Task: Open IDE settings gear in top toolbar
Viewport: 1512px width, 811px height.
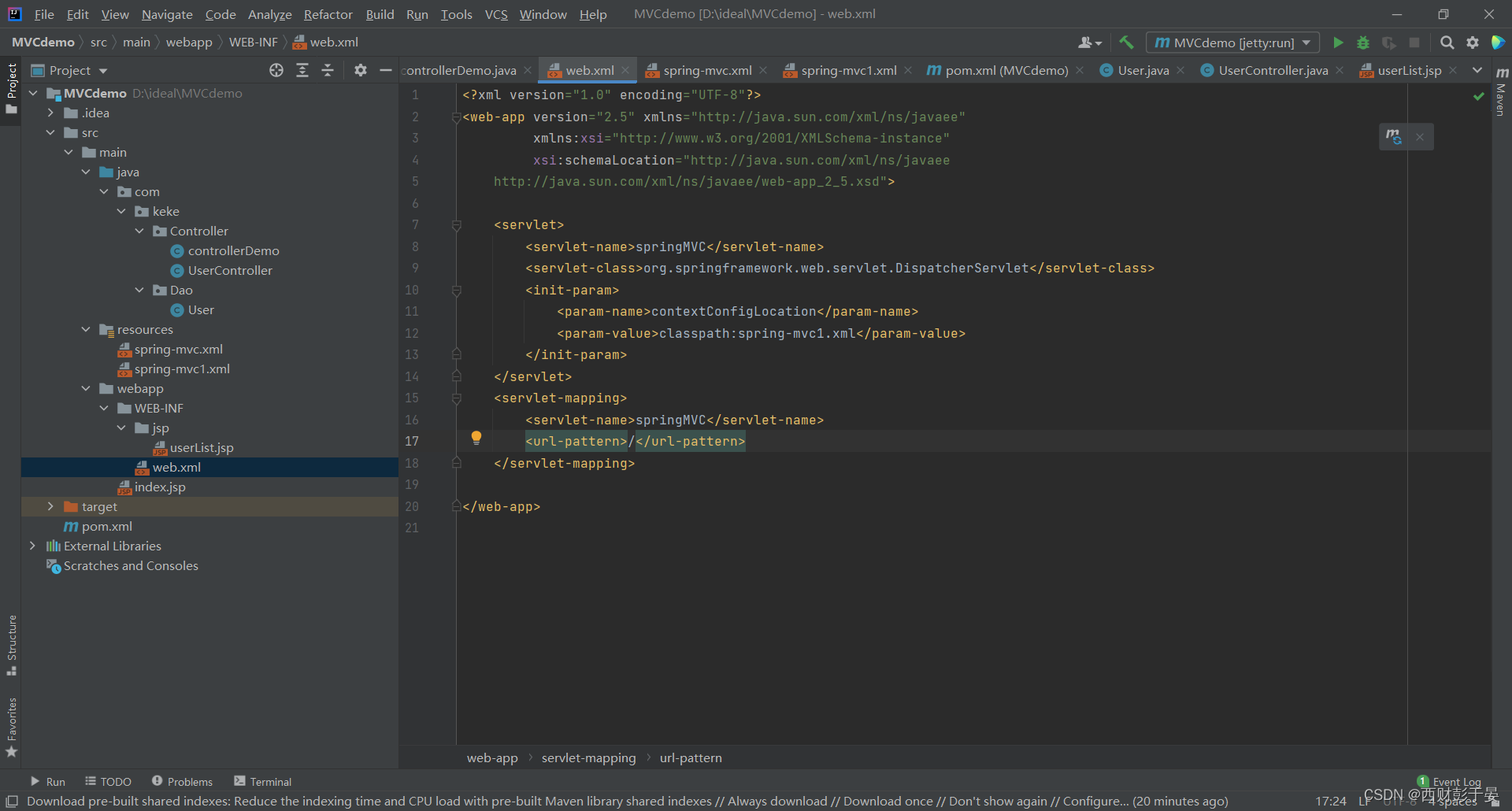Action: click(1472, 43)
